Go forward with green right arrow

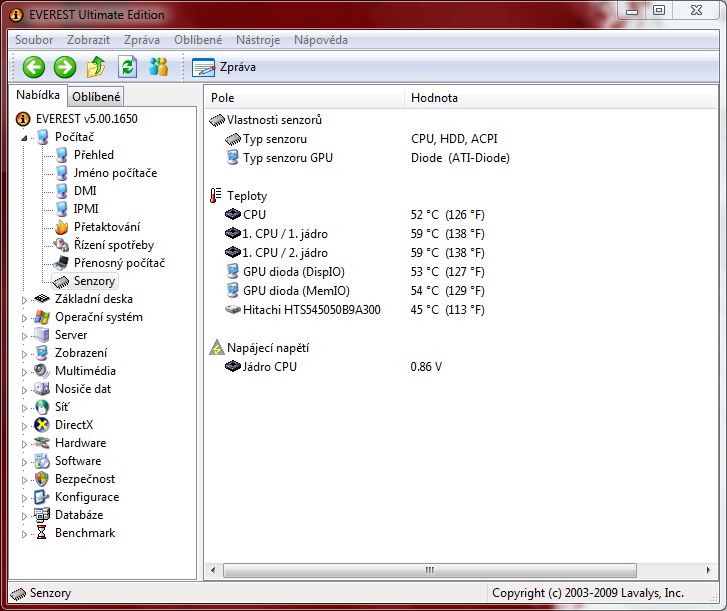pyautogui.click(x=65, y=67)
